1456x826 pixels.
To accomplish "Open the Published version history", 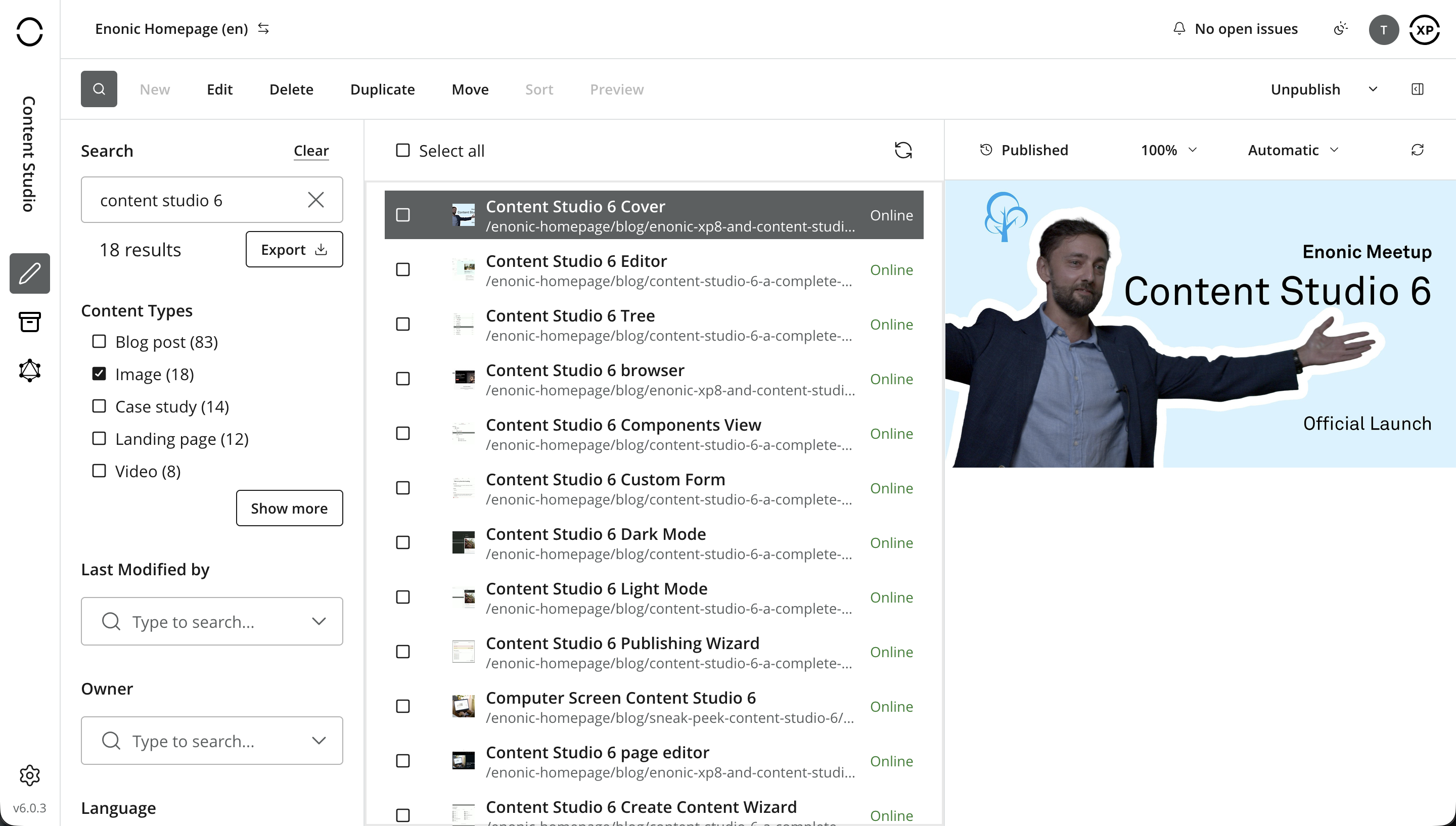I will coord(1024,150).
